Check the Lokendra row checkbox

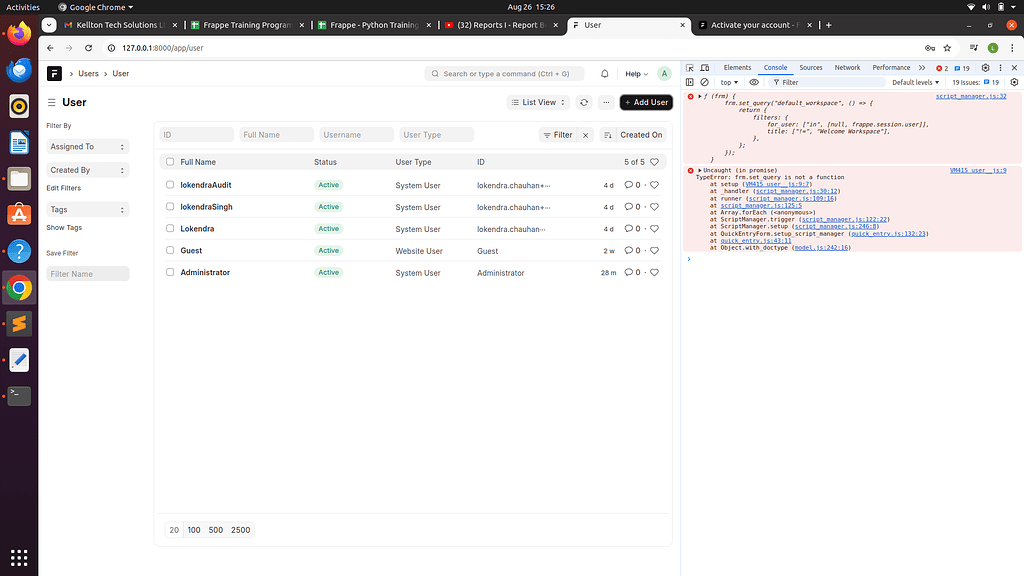pyautogui.click(x=170, y=229)
